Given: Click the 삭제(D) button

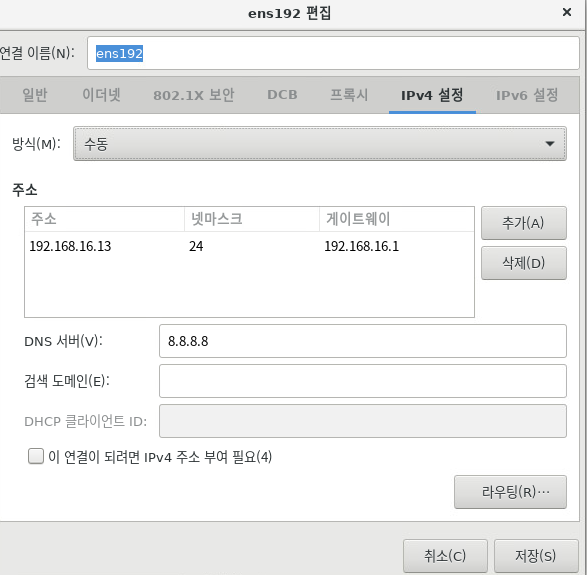Looking at the screenshot, I should click(524, 263).
